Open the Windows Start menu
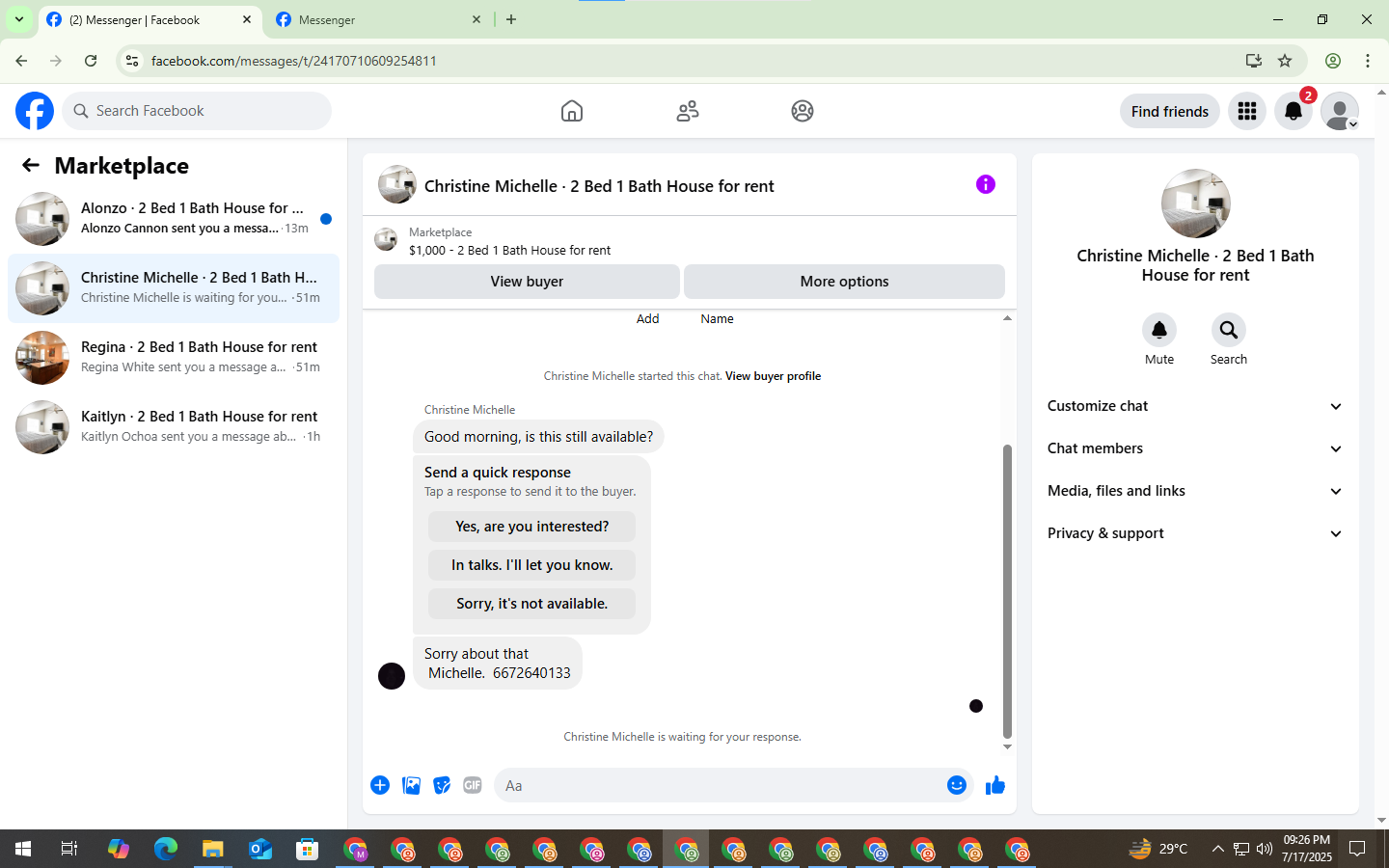This screenshot has height=868, width=1389. [x=23, y=849]
